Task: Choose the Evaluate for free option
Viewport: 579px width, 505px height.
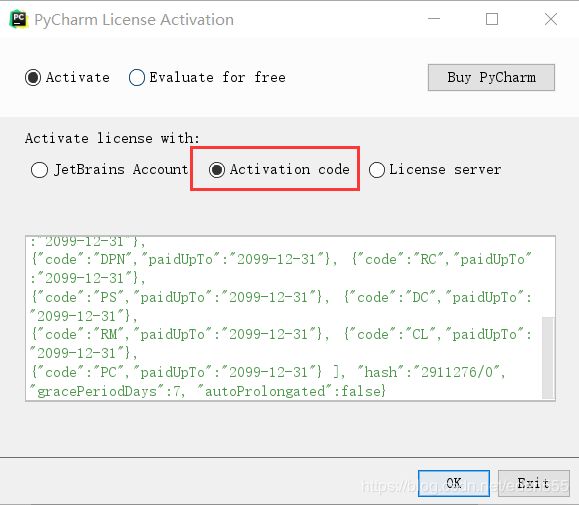Action: coord(137,78)
